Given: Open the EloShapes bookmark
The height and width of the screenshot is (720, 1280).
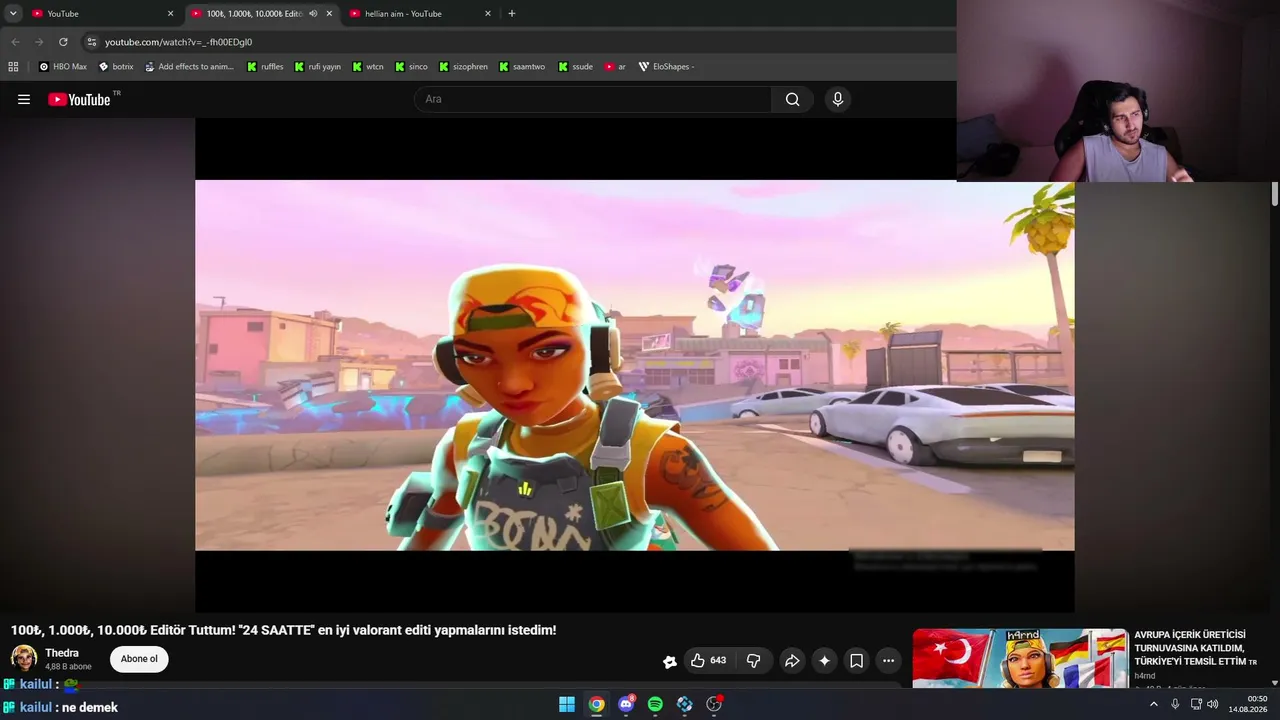Looking at the screenshot, I should [x=666, y=67].
